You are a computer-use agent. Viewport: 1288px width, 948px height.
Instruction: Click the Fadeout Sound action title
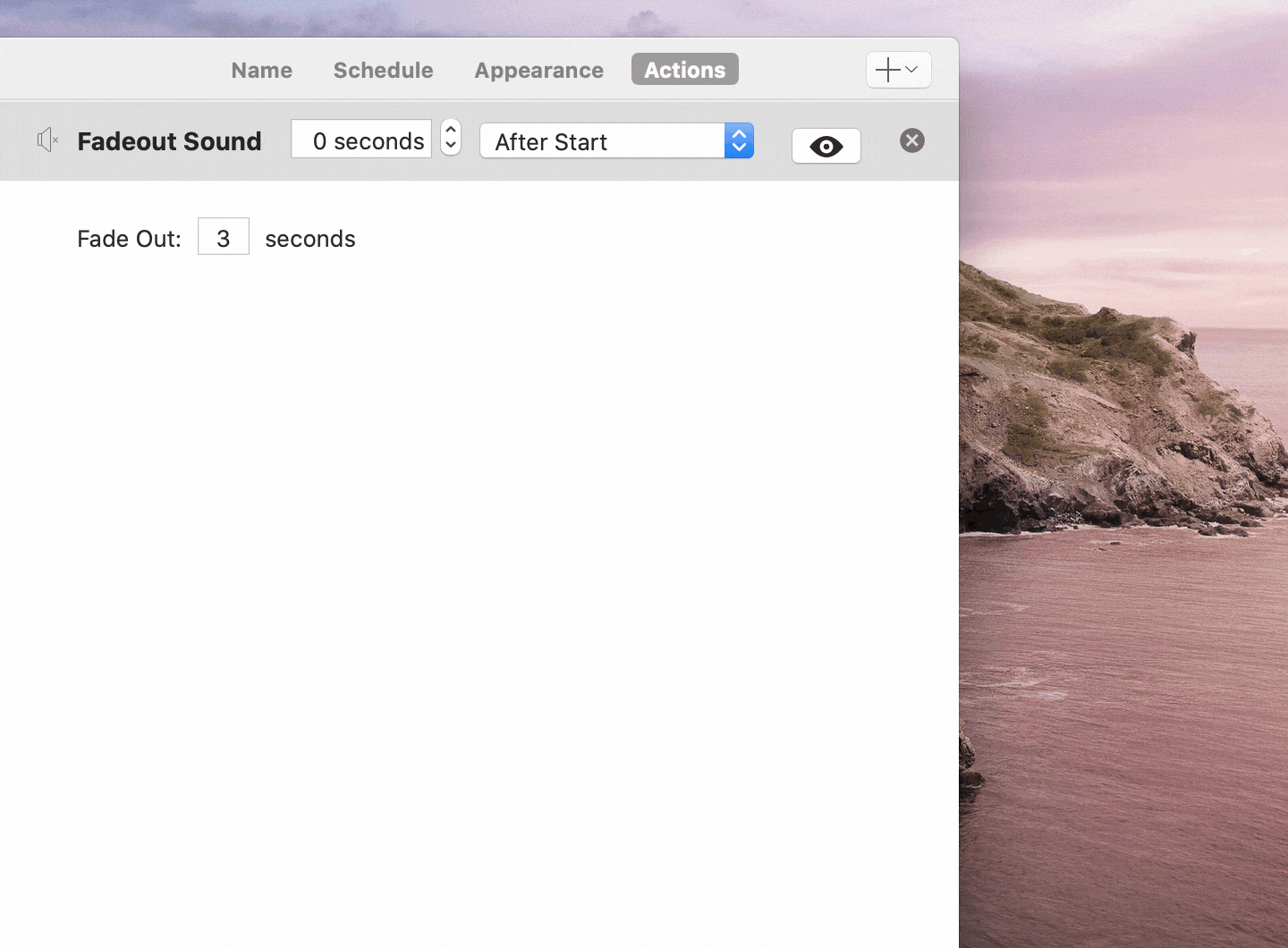(169, 141)
